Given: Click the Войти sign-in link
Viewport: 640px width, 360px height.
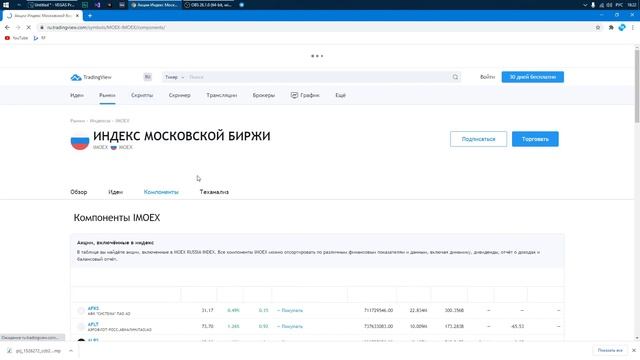Looking at the screenshot, I should (x=487, y=77).
